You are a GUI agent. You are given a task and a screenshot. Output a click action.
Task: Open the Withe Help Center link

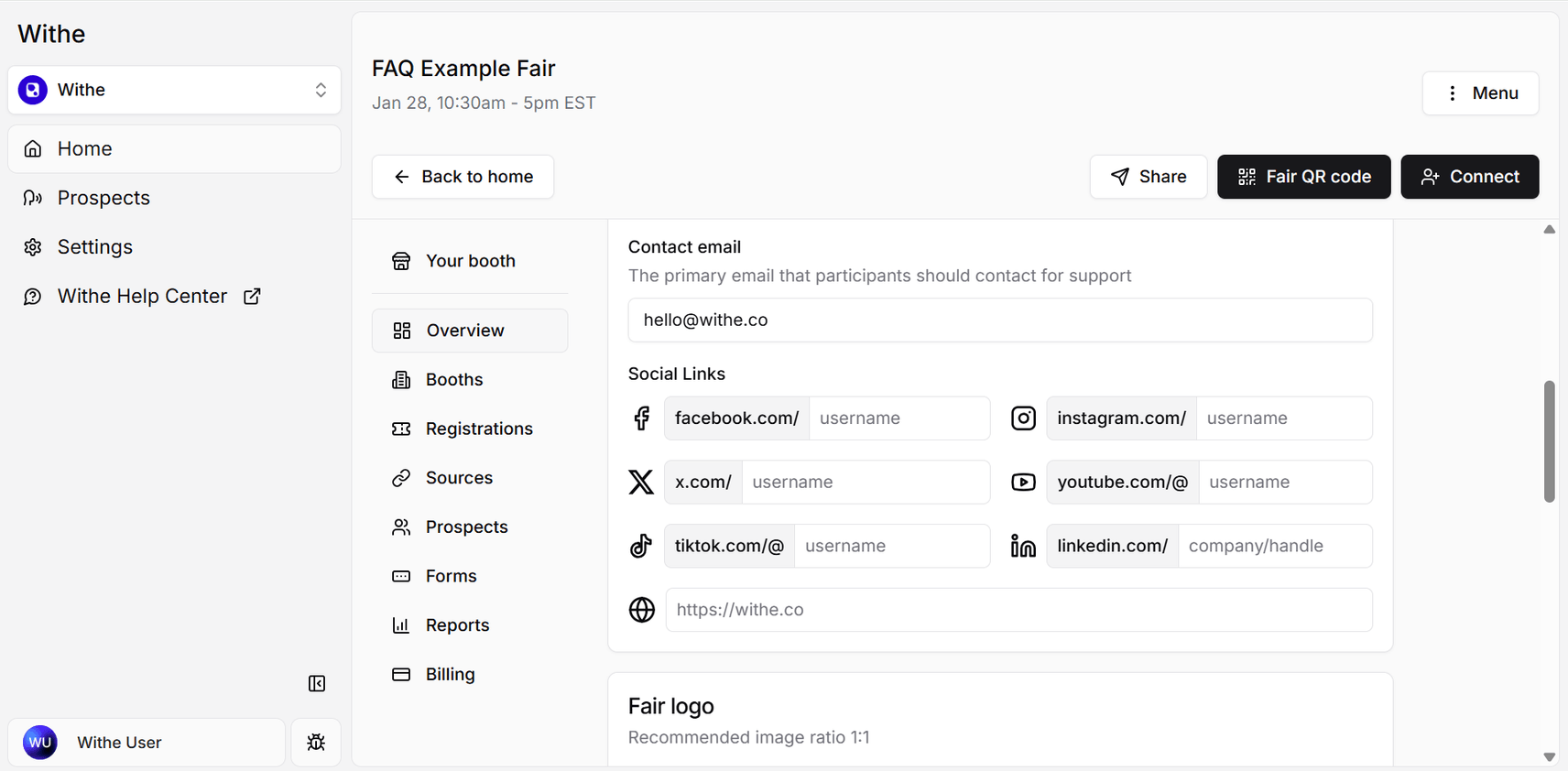tap(142, 296)
